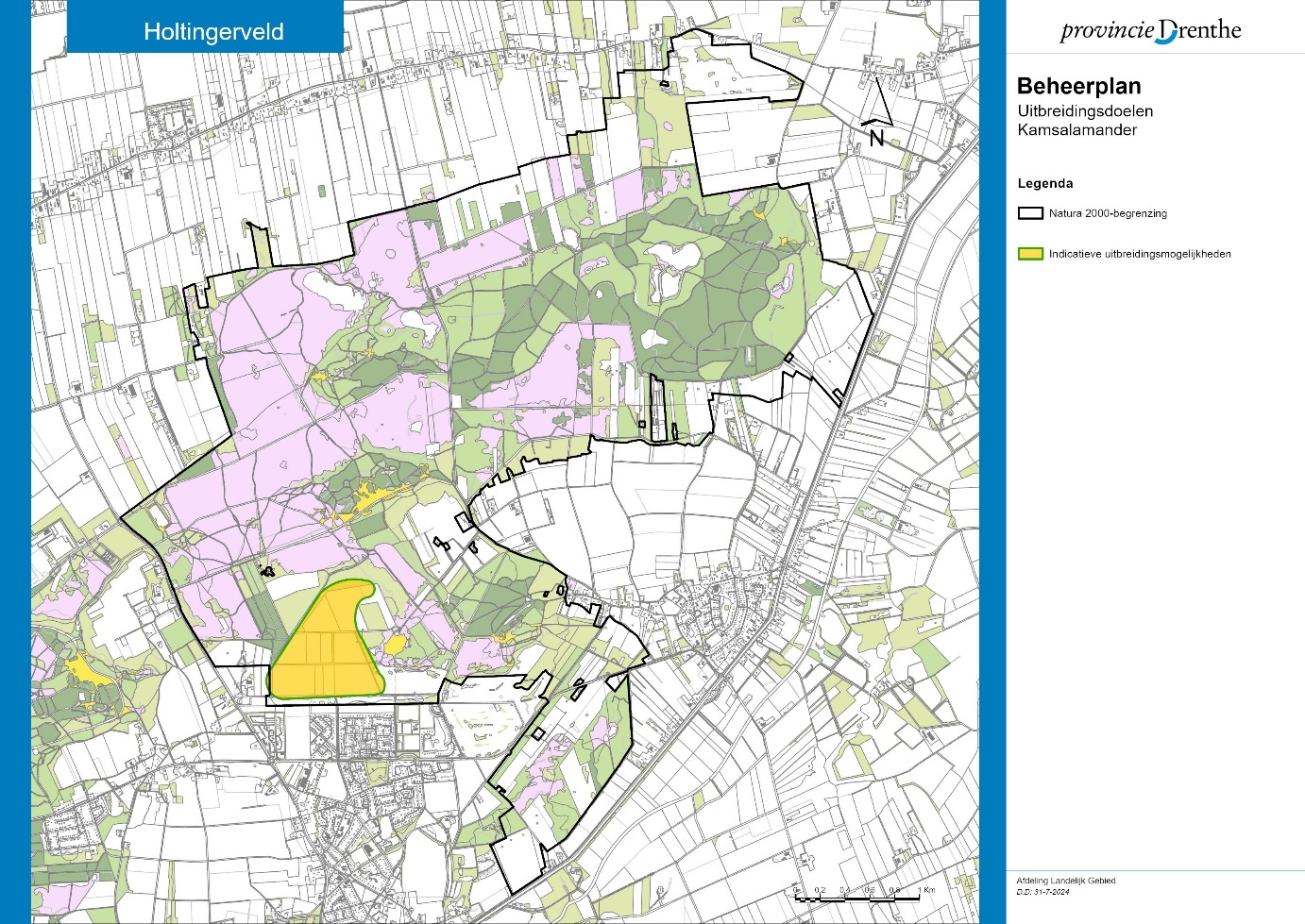Select the yellow legend swatch for uitbreidingsmogelijkheden
This screenshot has width=1305, height=924.
click(1029, 254)
